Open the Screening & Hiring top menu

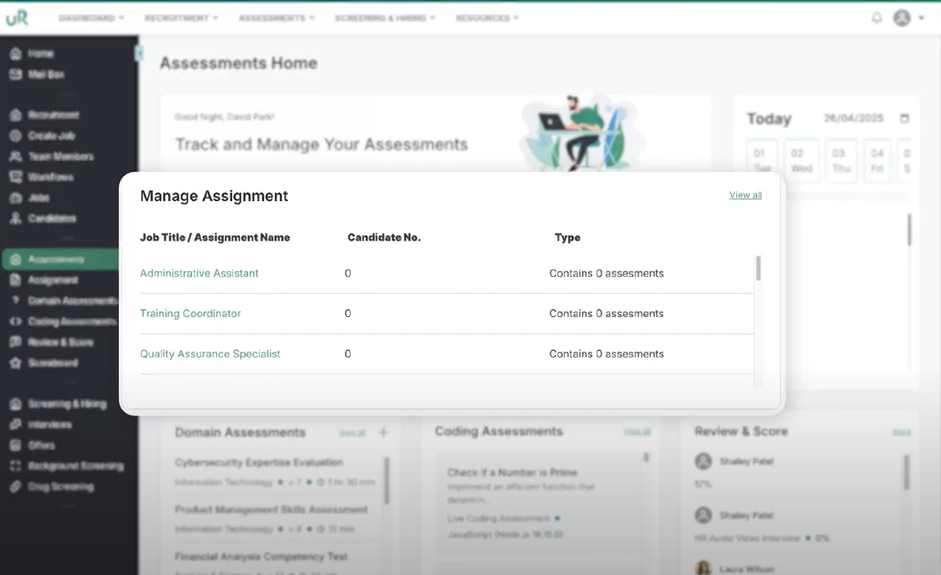pyautogui.click(x=385, y=18)
